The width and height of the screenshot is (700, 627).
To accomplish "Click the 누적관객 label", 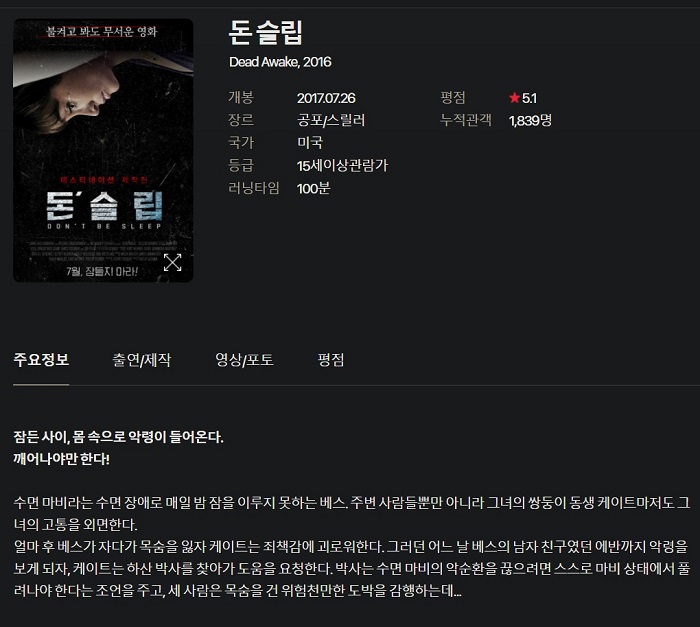I will 466,120.
